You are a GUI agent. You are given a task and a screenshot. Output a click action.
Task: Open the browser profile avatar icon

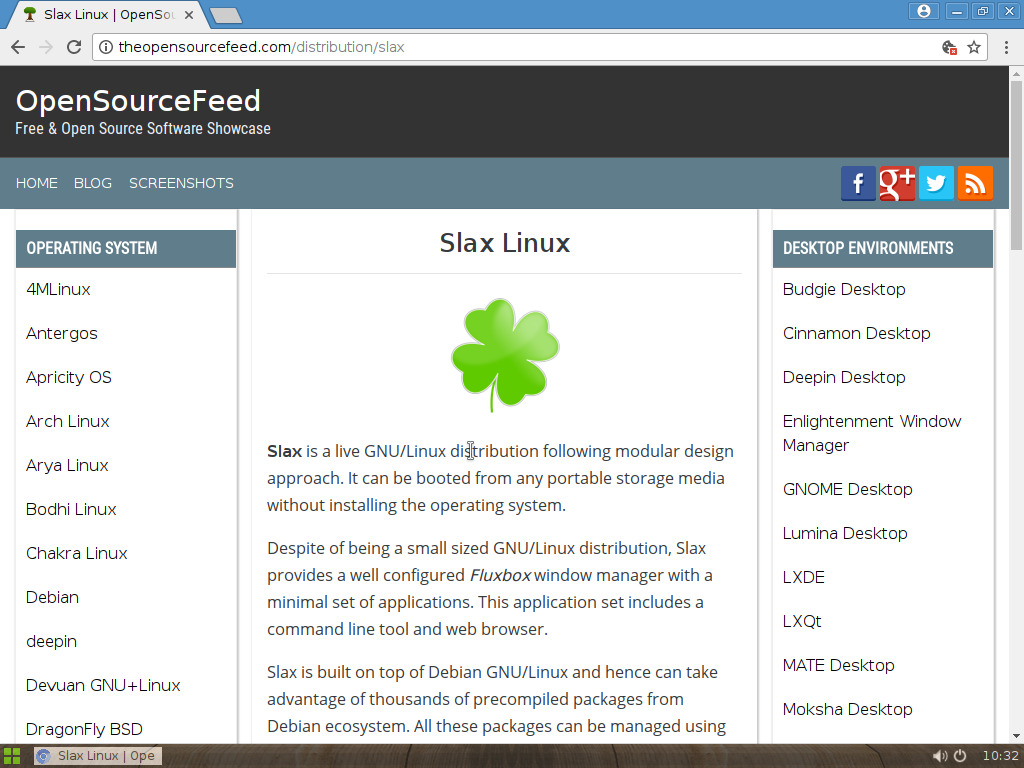[923, 10]
